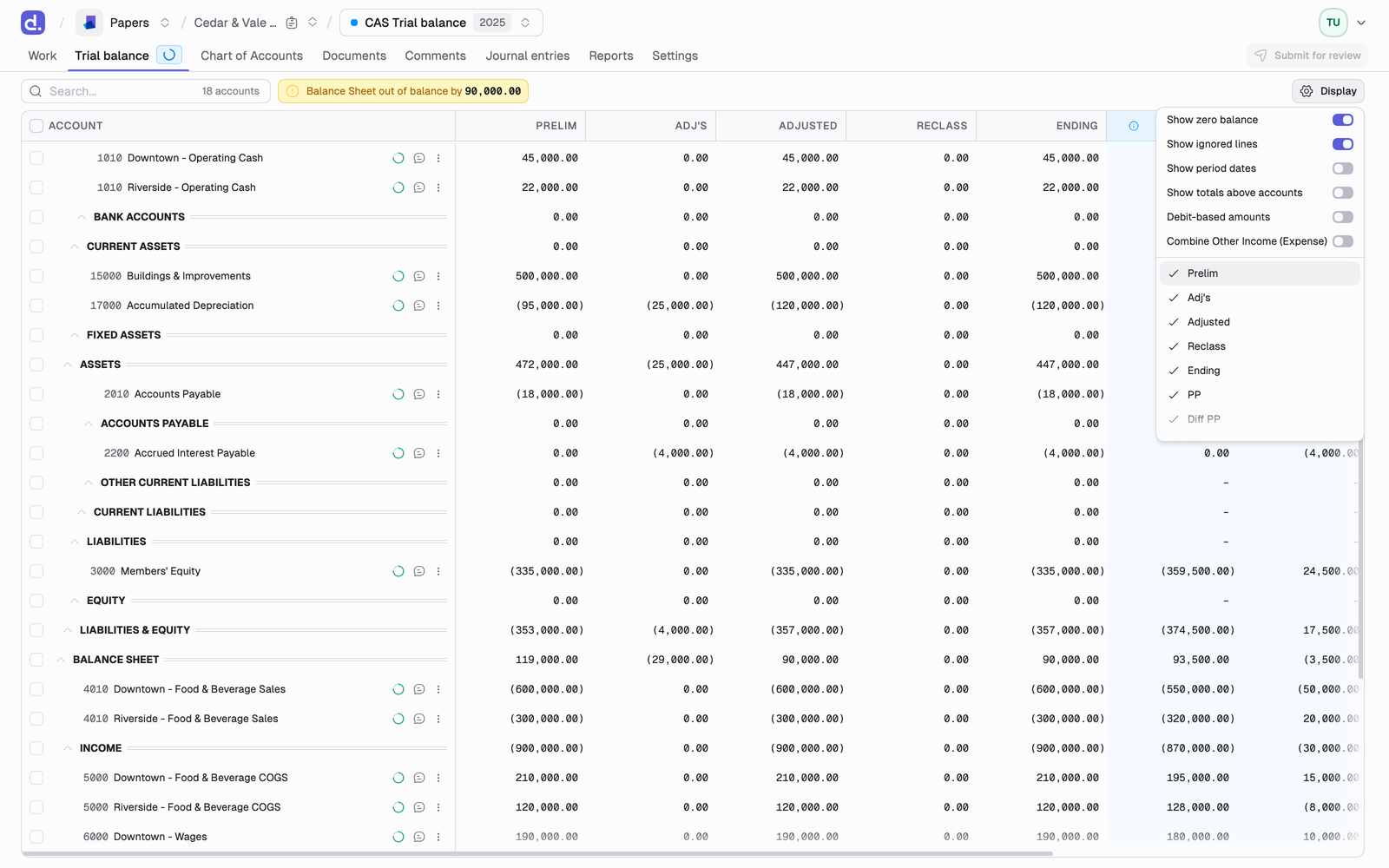
Task: Tick the select-all checkbox in ACCOUNT header
Action: click(x=36, y=126)
